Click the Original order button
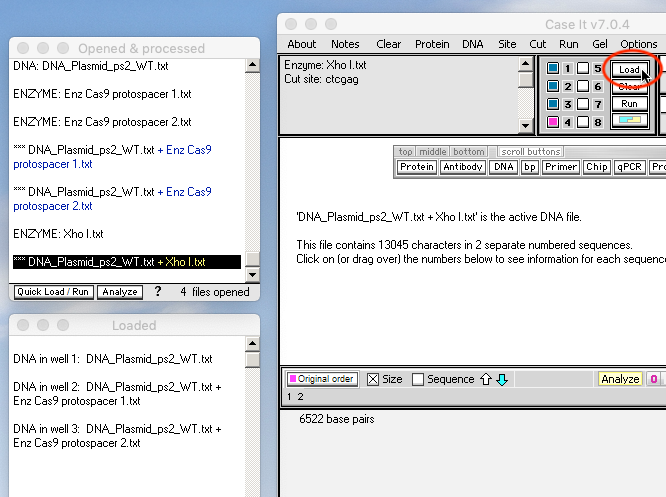This screenshot has width=666, height=497. pos(322,379)
